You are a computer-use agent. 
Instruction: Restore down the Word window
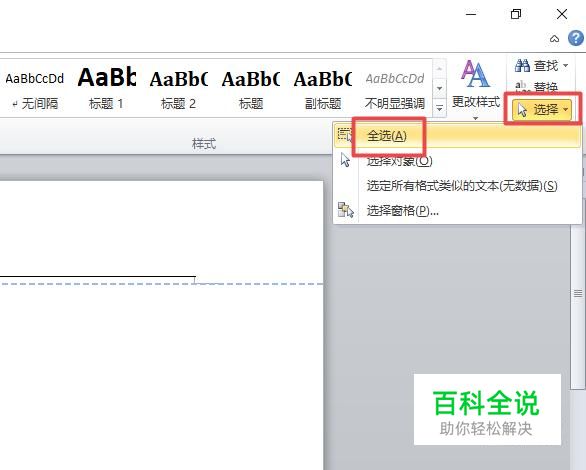pos(516,14)
